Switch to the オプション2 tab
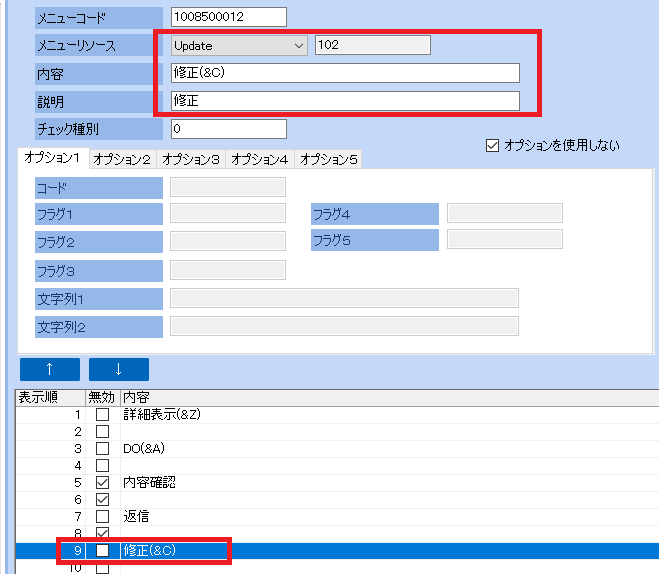 (122, 159)
